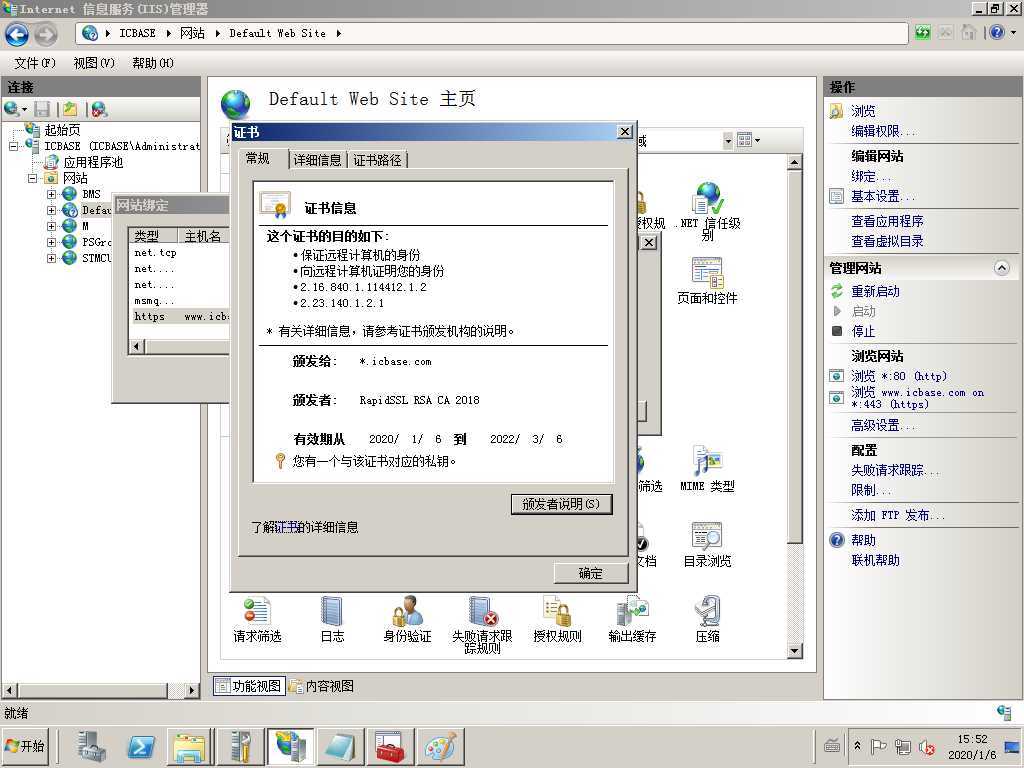The image size is (1024, 768).
Task: Select the net.tcp binding row
Action: tap(181, 252)
